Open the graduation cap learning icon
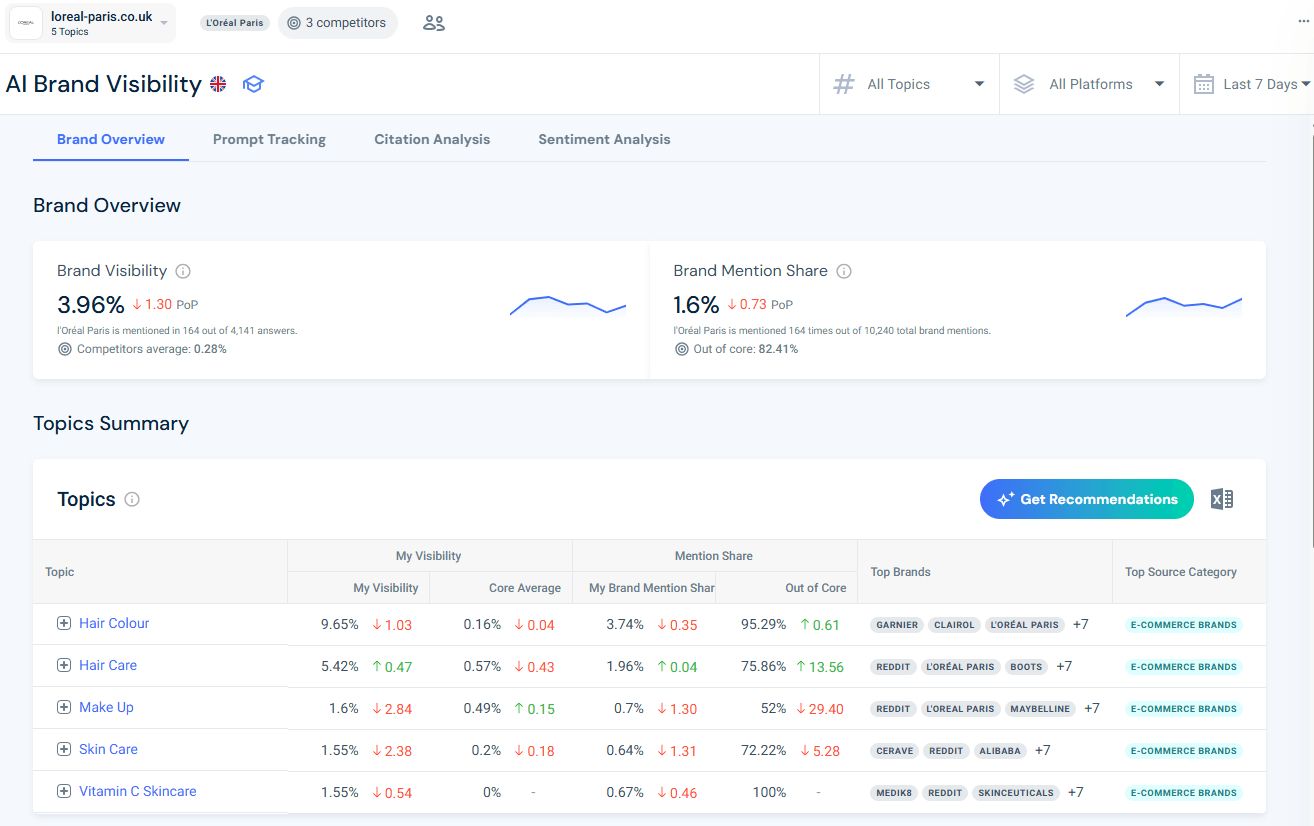Viewport: 1314px width, 826px height. coord(253,84)
